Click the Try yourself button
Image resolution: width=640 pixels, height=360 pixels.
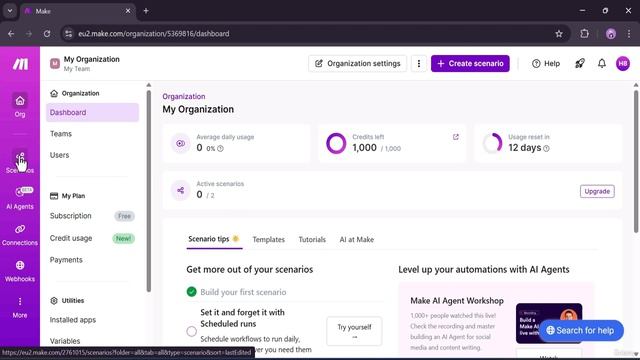pos(354,331)
